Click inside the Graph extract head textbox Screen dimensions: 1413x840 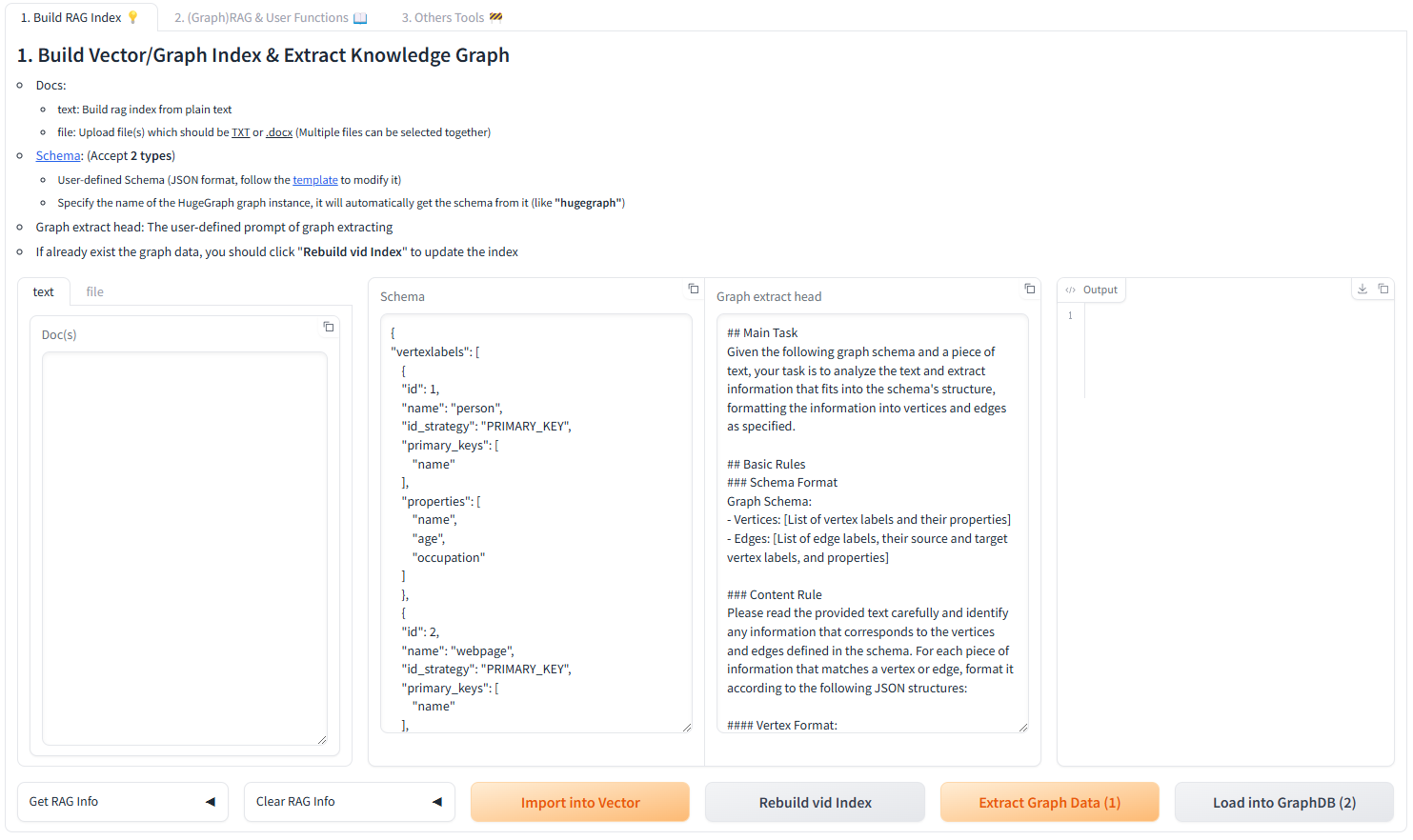tap(872, 522)
